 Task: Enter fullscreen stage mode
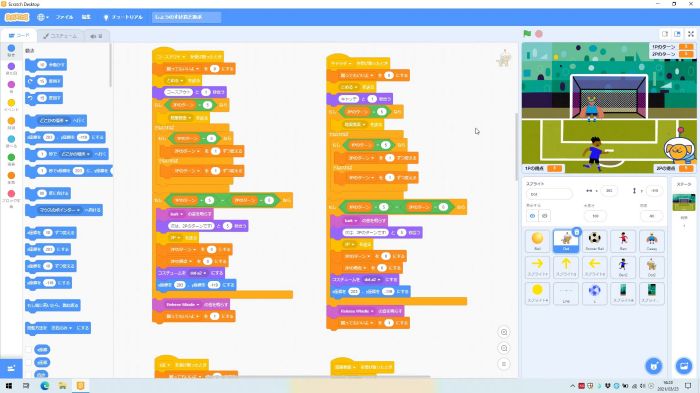pos(691,34)
